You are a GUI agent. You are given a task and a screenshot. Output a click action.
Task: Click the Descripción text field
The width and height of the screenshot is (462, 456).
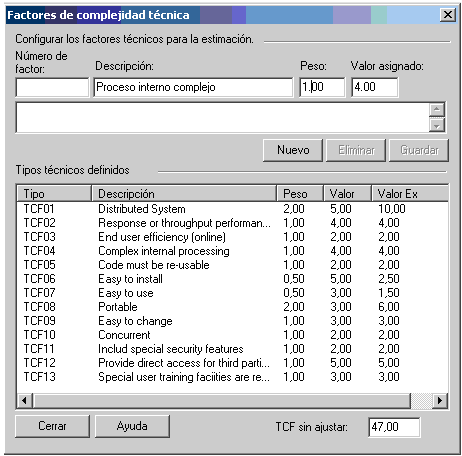(193, 87)
